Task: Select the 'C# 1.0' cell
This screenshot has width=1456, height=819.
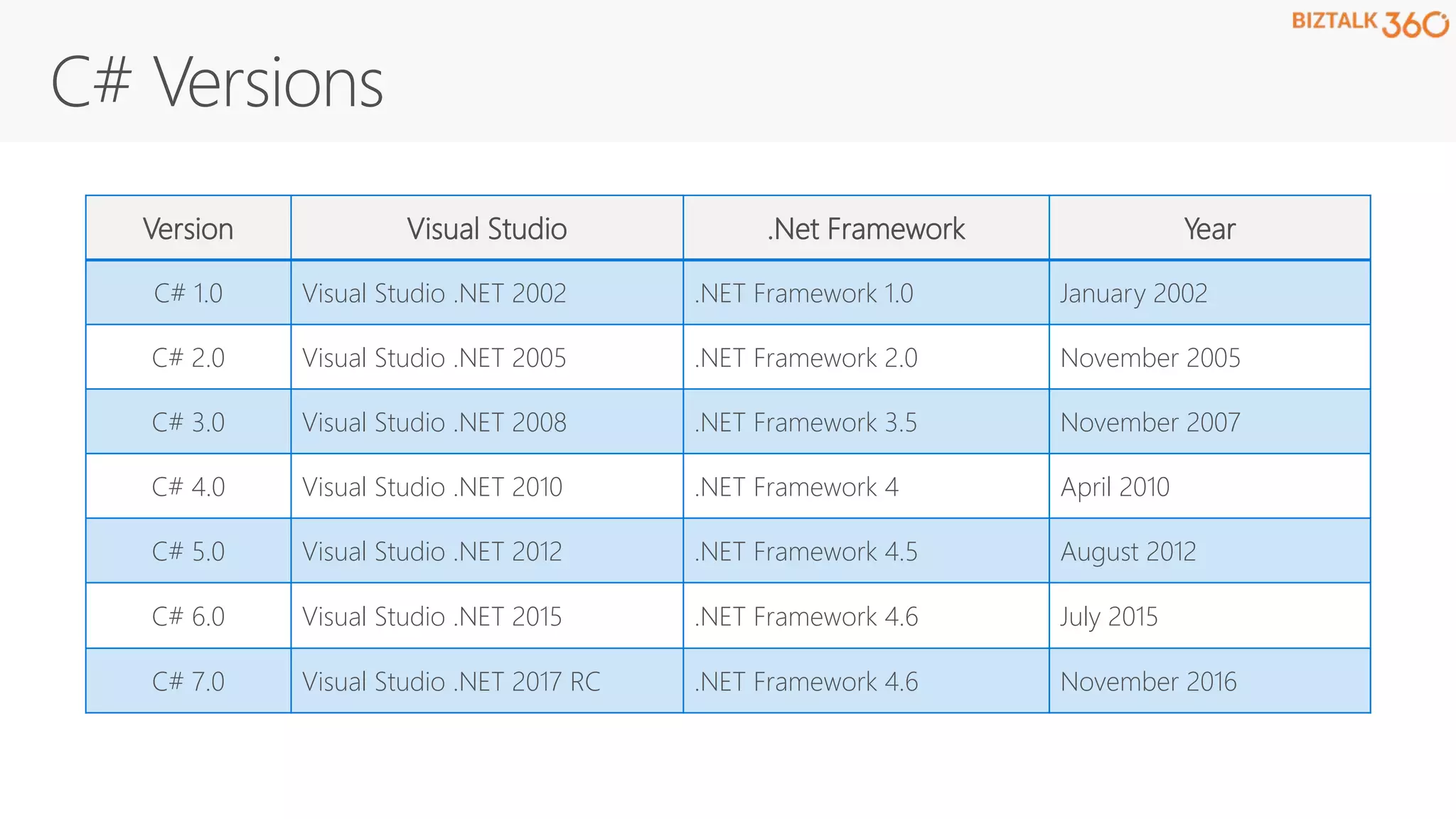Action: 188,293
